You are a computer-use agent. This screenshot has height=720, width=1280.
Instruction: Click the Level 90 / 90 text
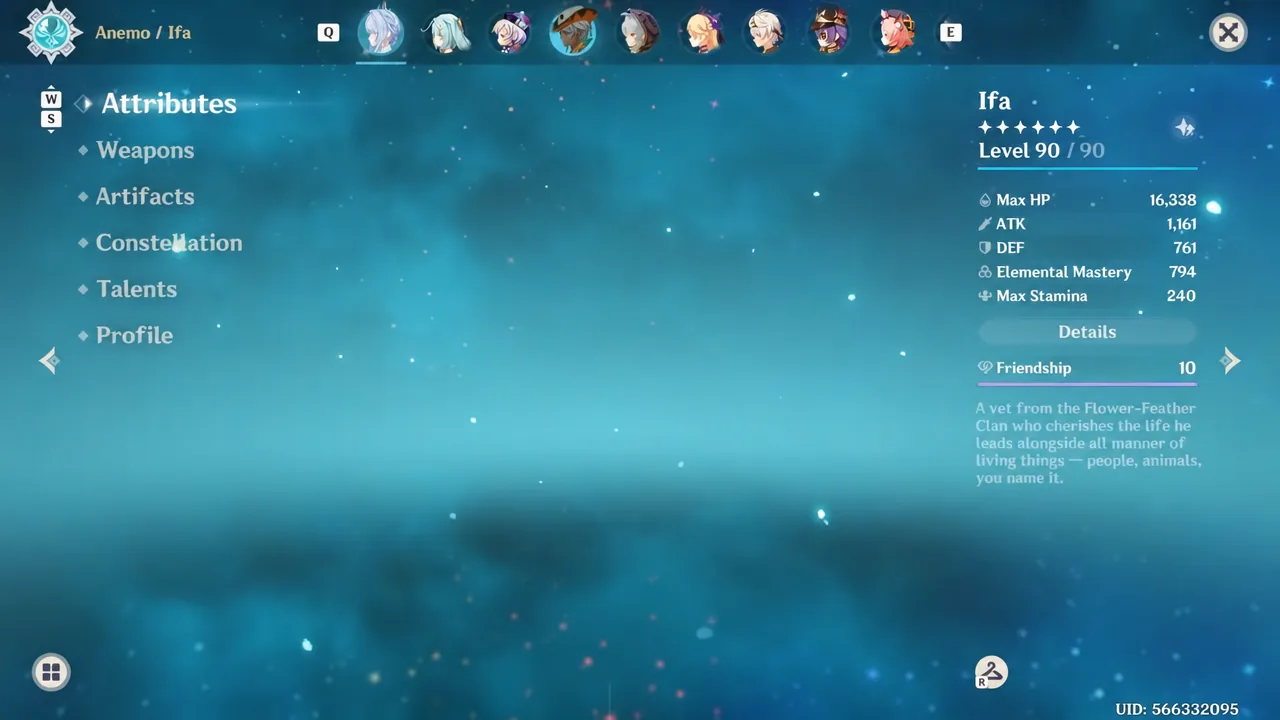coord(1041,151)
